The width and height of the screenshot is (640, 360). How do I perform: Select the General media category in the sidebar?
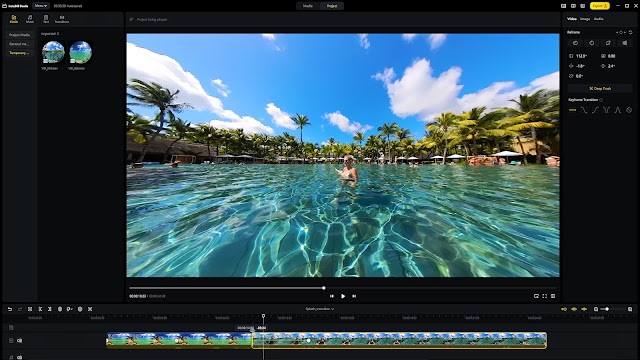click(20, 44)
